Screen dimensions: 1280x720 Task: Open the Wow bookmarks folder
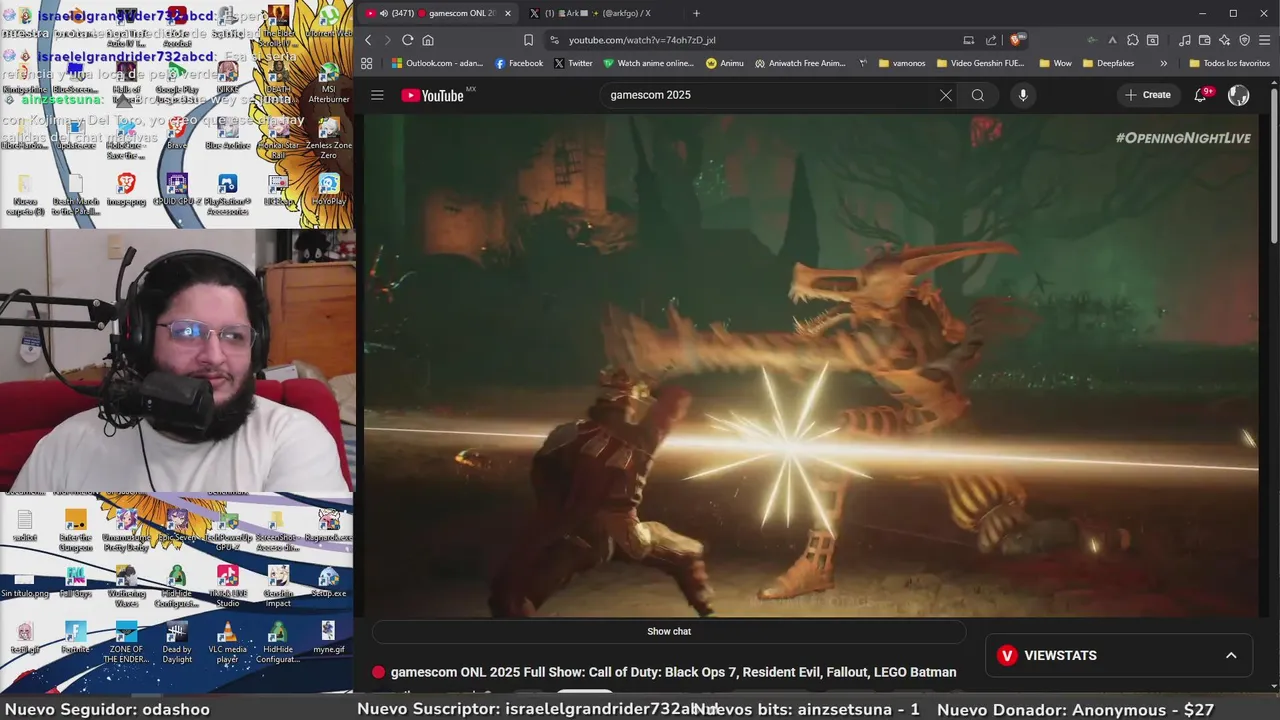pyautogui.click(x=1056, y=63)
